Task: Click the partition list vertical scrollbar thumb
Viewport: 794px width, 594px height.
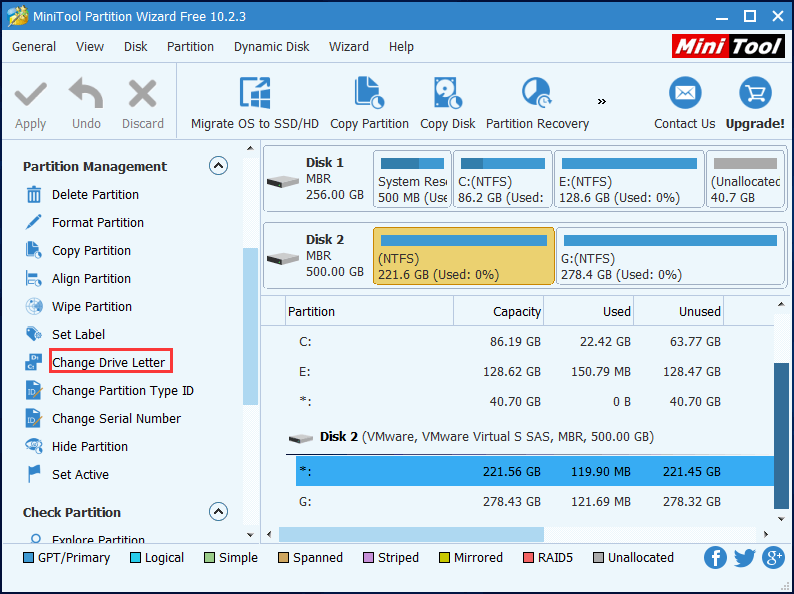Action: coord(781,435)
